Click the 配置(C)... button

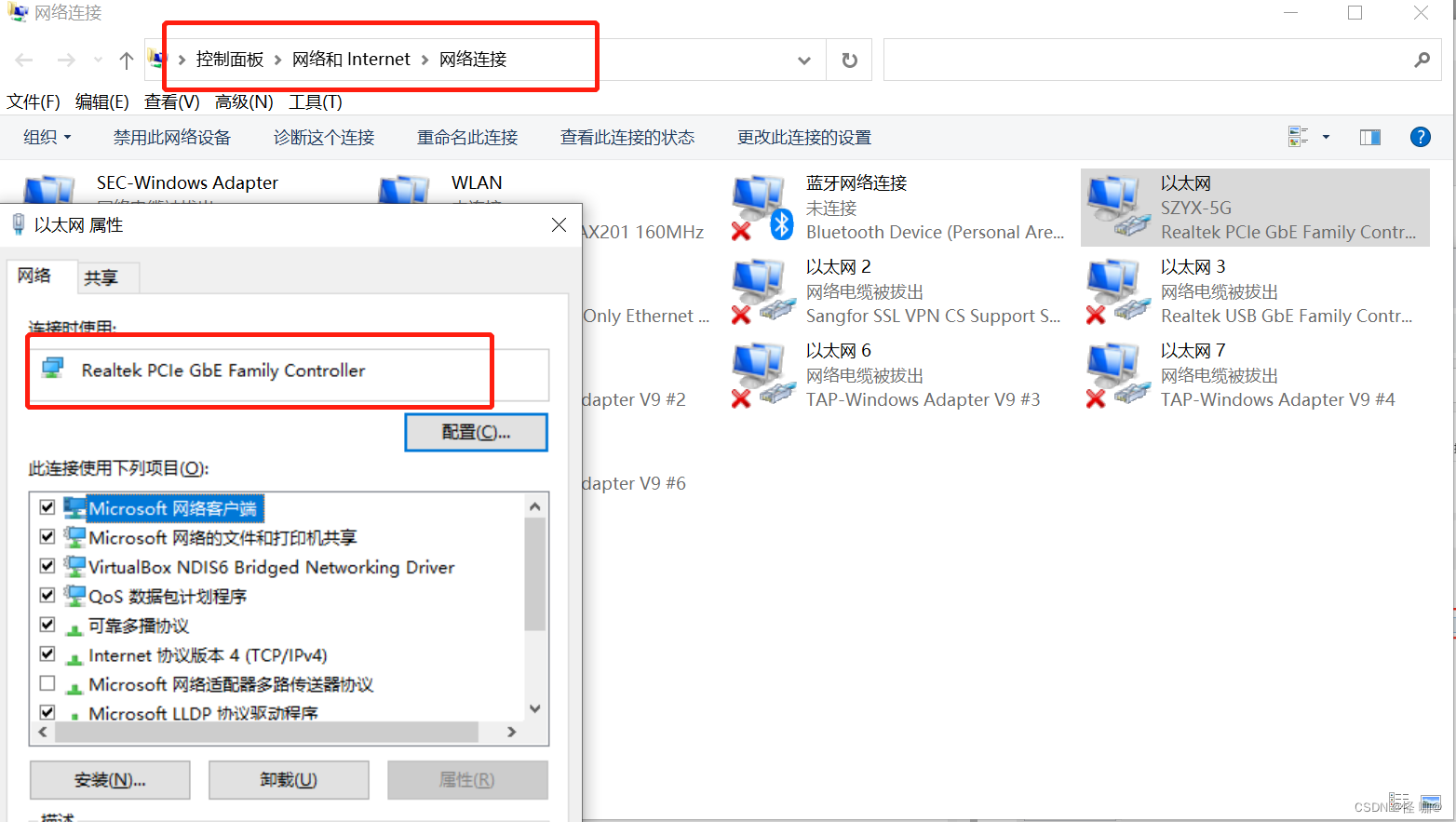tap(476, 432)
